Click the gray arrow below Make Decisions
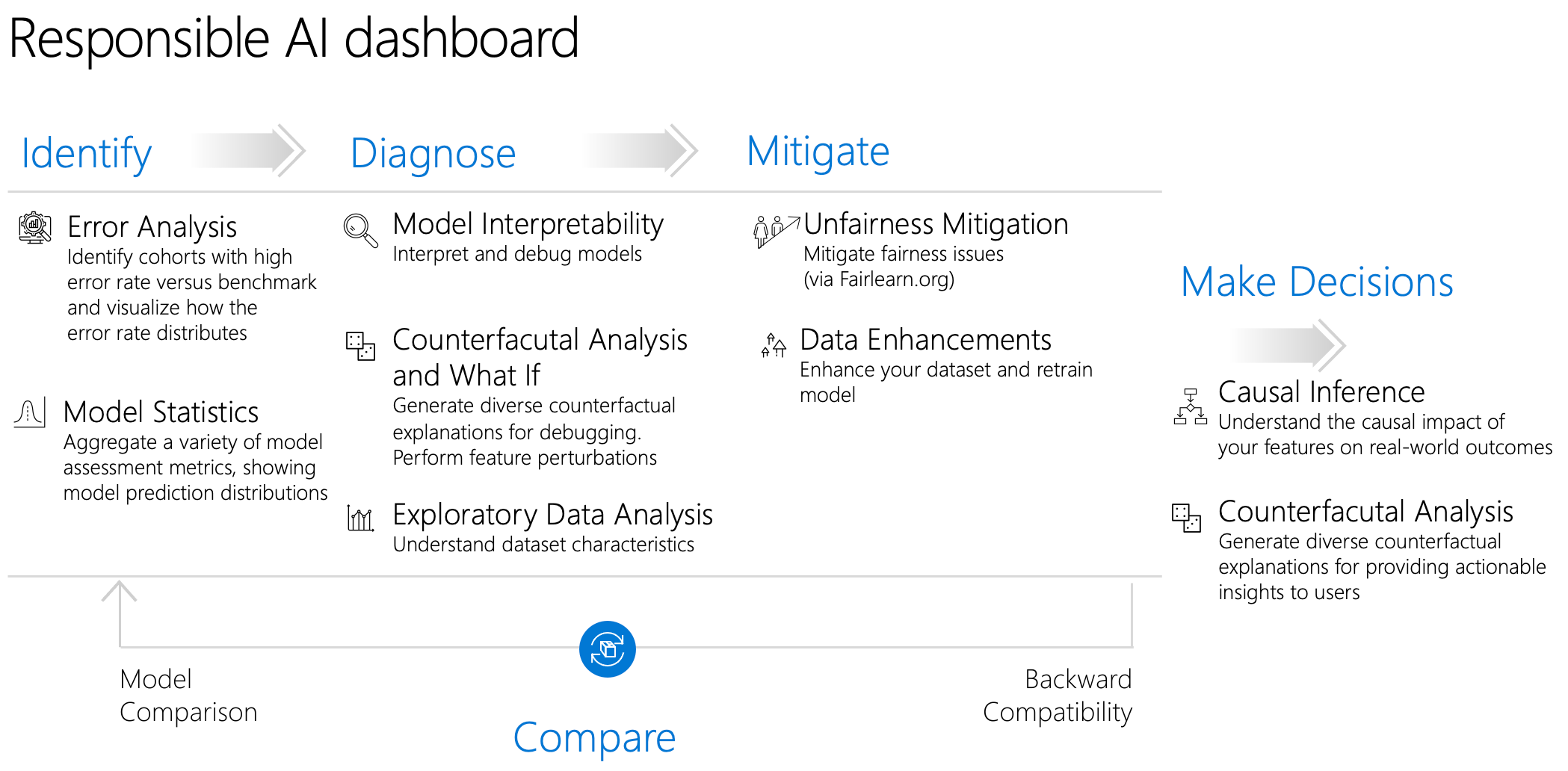The image size is (1568, 771). 1288,345
